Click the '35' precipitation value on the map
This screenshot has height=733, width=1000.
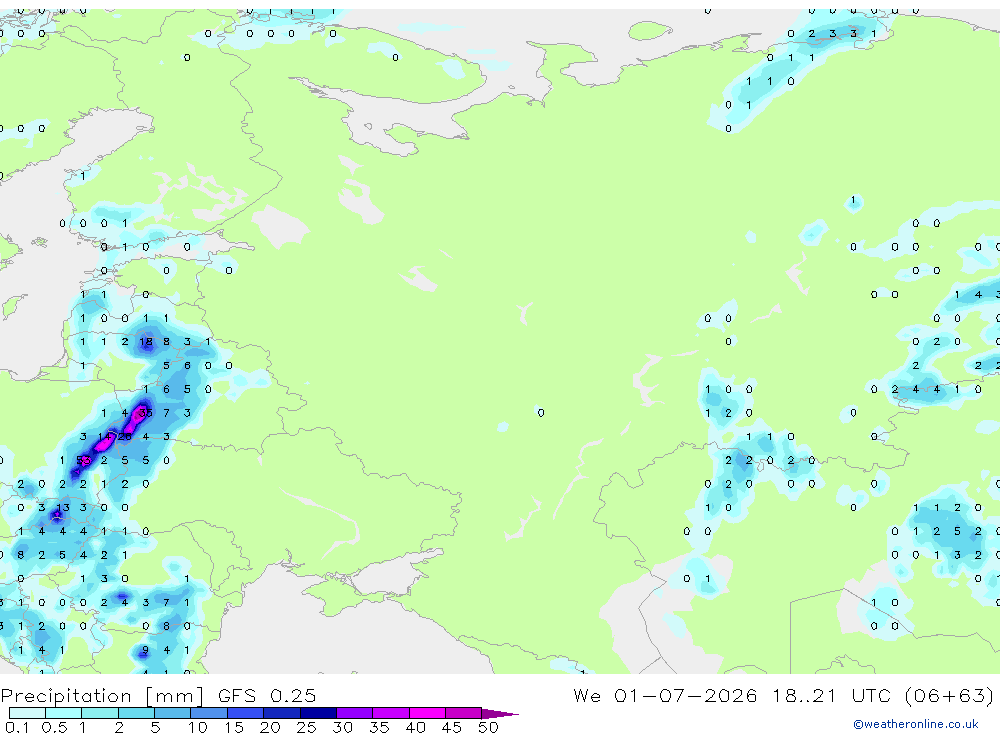(145, 413)
